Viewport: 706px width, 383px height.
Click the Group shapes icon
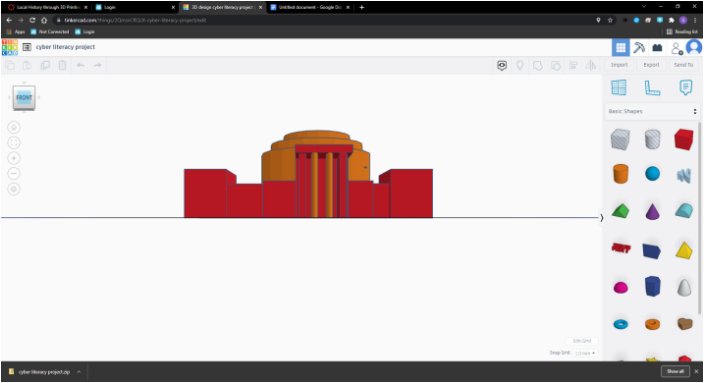538,66
